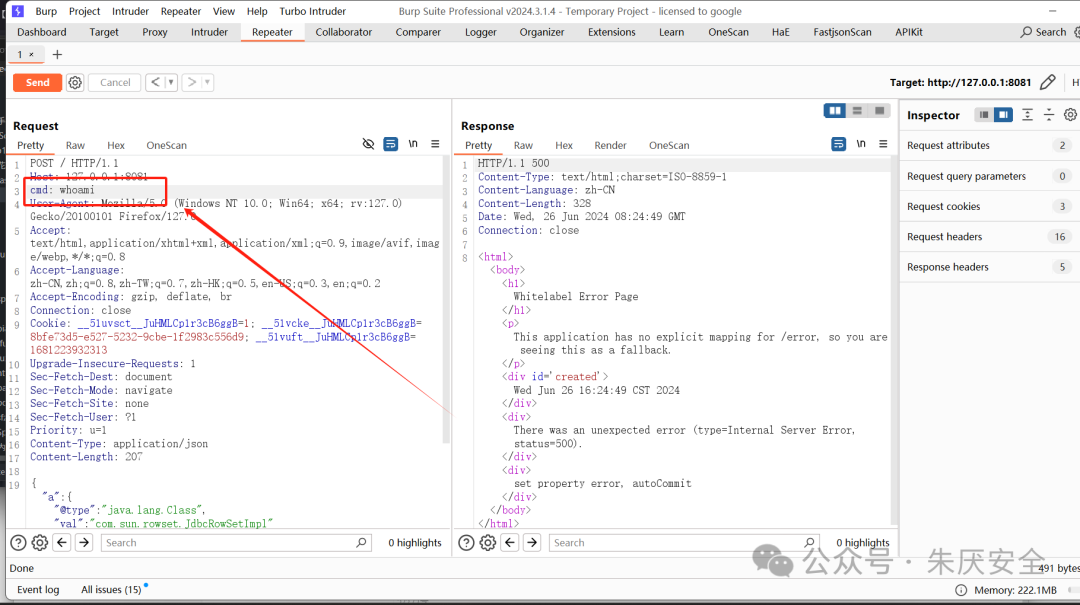Open the Intruder menu
The height and width of the screenshot is (605, 1080).
click(130, 11)
